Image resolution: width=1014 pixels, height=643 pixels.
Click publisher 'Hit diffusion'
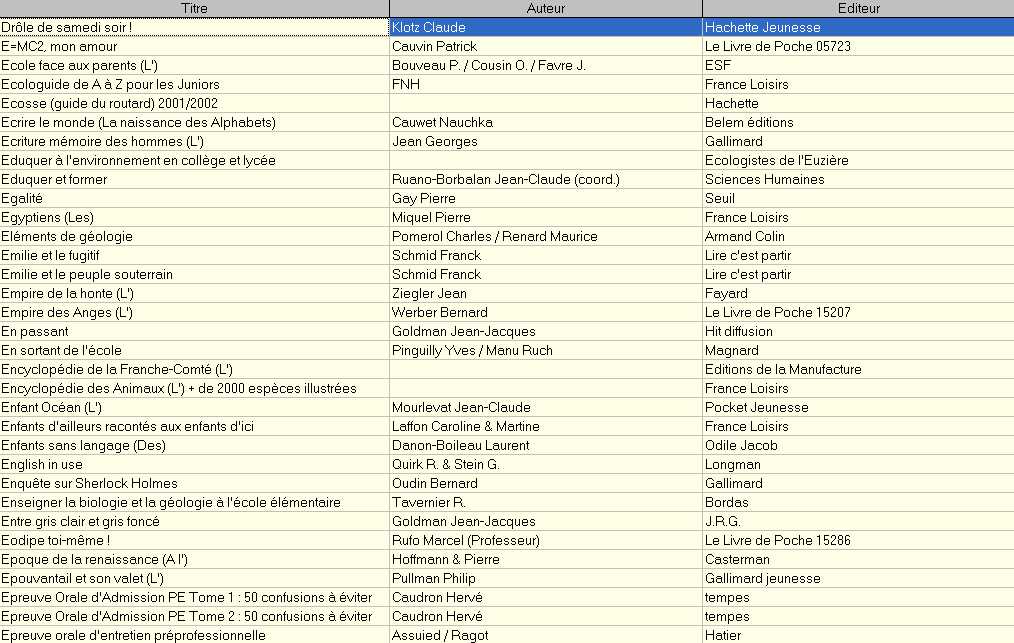pos(739,331)
